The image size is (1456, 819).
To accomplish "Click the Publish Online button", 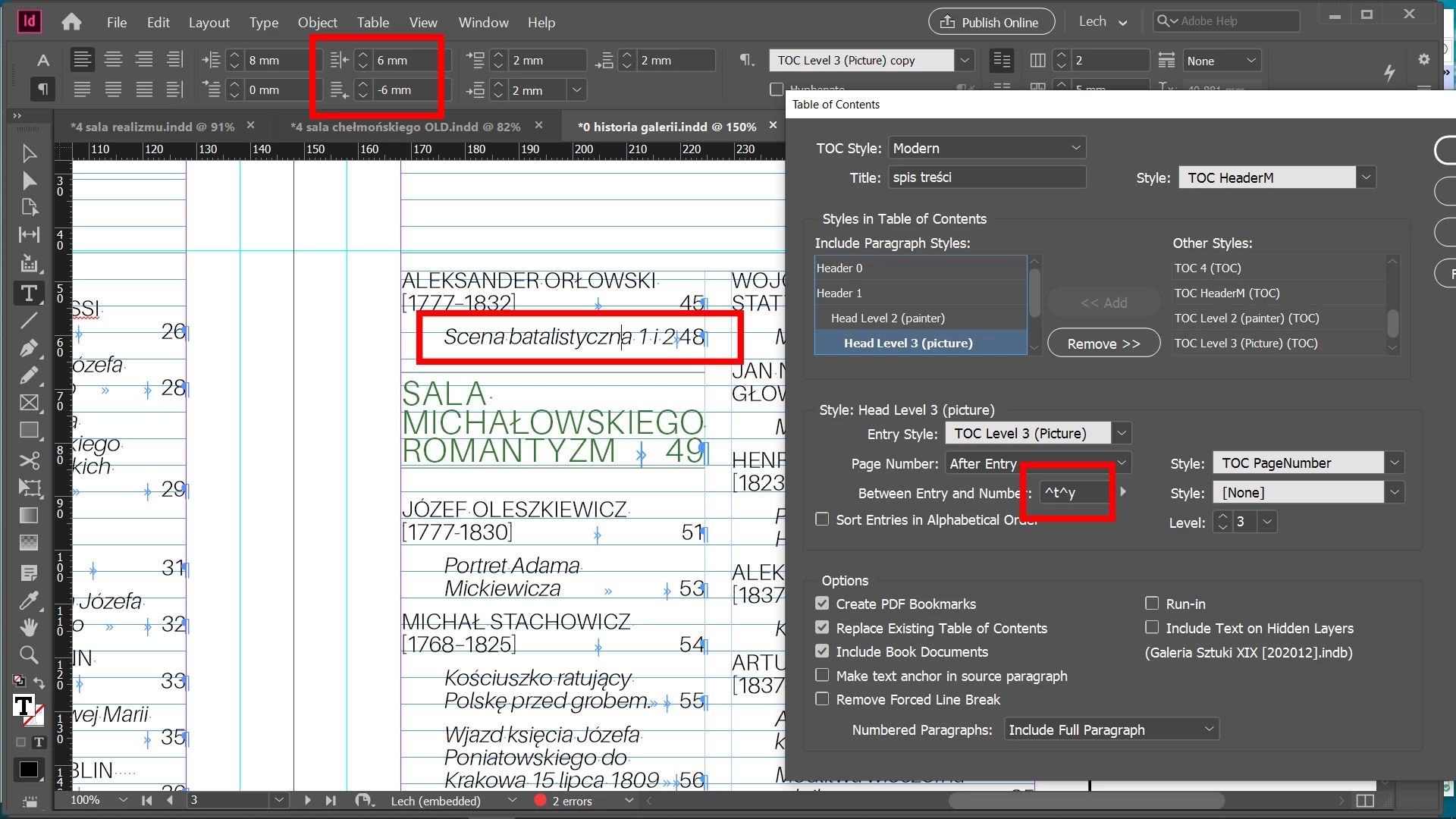I will (990, 22).
